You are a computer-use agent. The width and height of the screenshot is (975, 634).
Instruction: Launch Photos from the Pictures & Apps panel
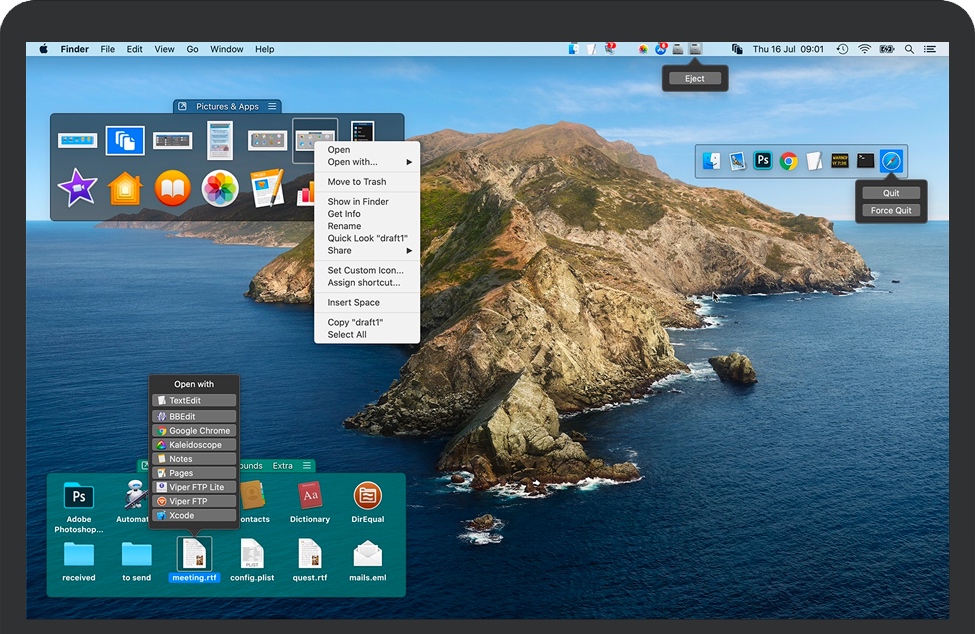pyautogui.click(x=220, y=188)
